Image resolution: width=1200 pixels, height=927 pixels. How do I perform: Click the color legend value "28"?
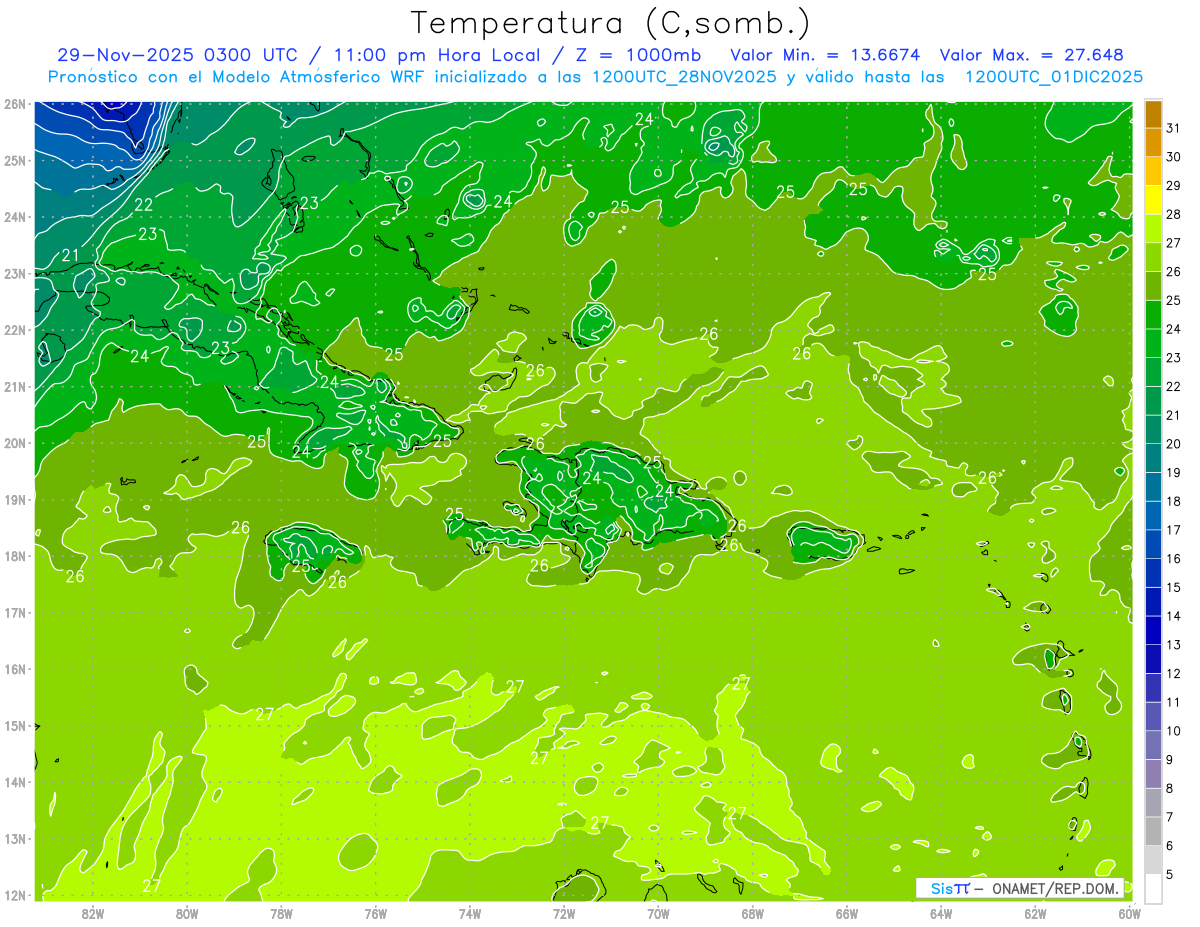1173,215
